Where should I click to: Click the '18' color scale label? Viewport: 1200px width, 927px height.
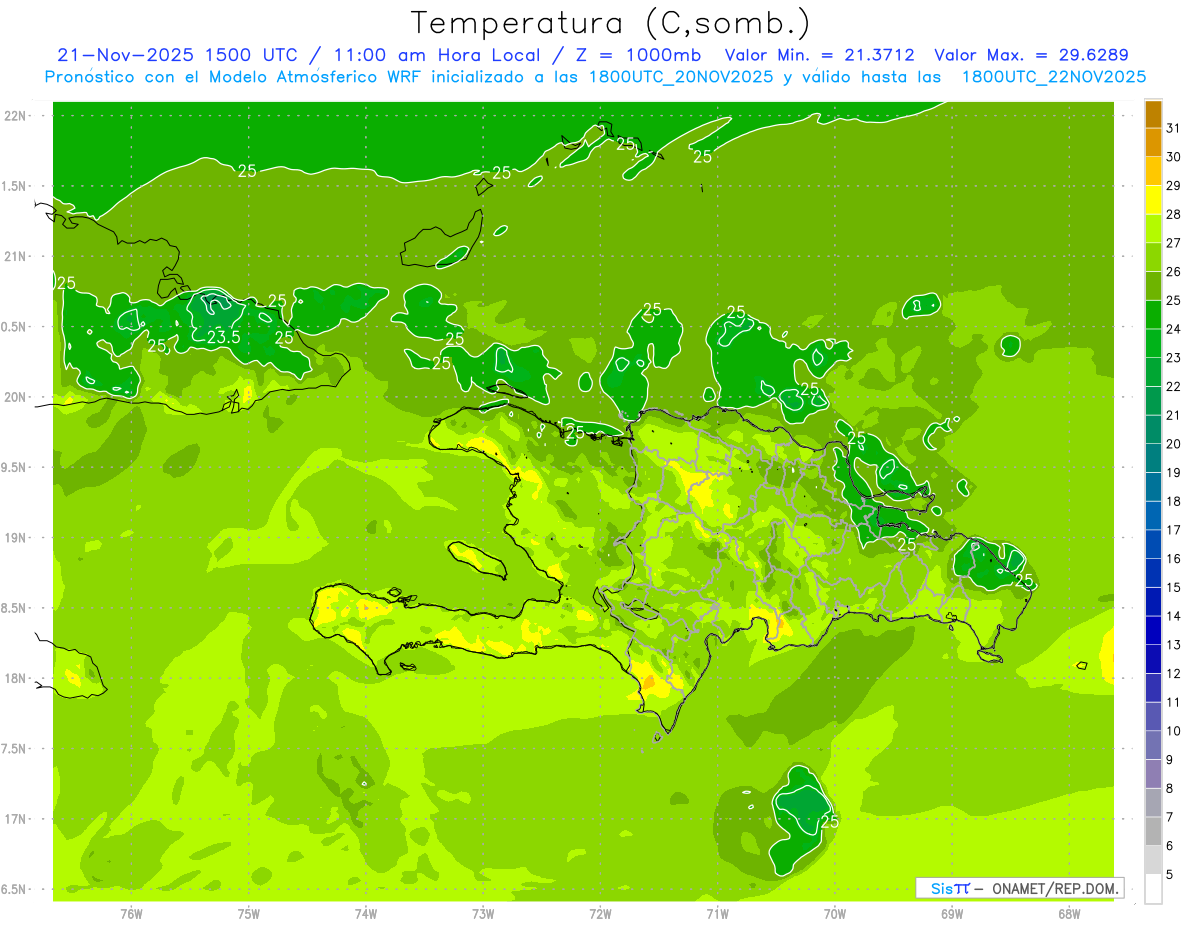point(1173,501)
